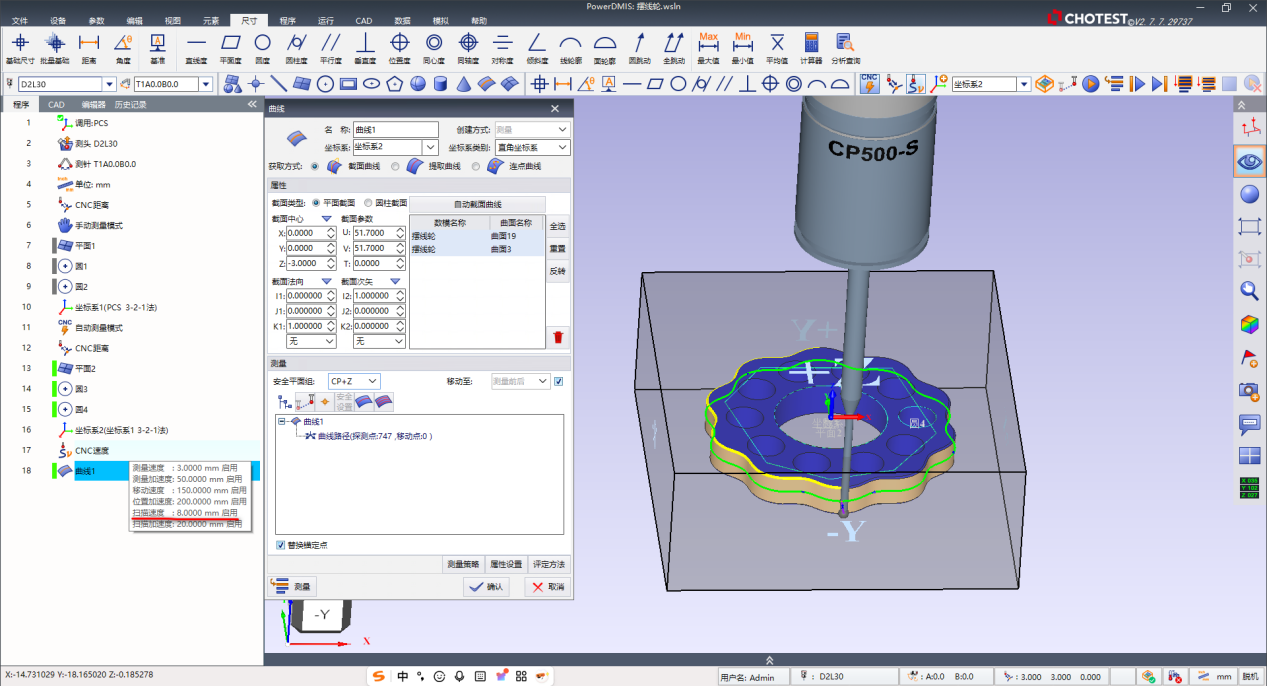Click the red trash delete icon
Viewport: 1267px width, 686px height.
(557, 338)
